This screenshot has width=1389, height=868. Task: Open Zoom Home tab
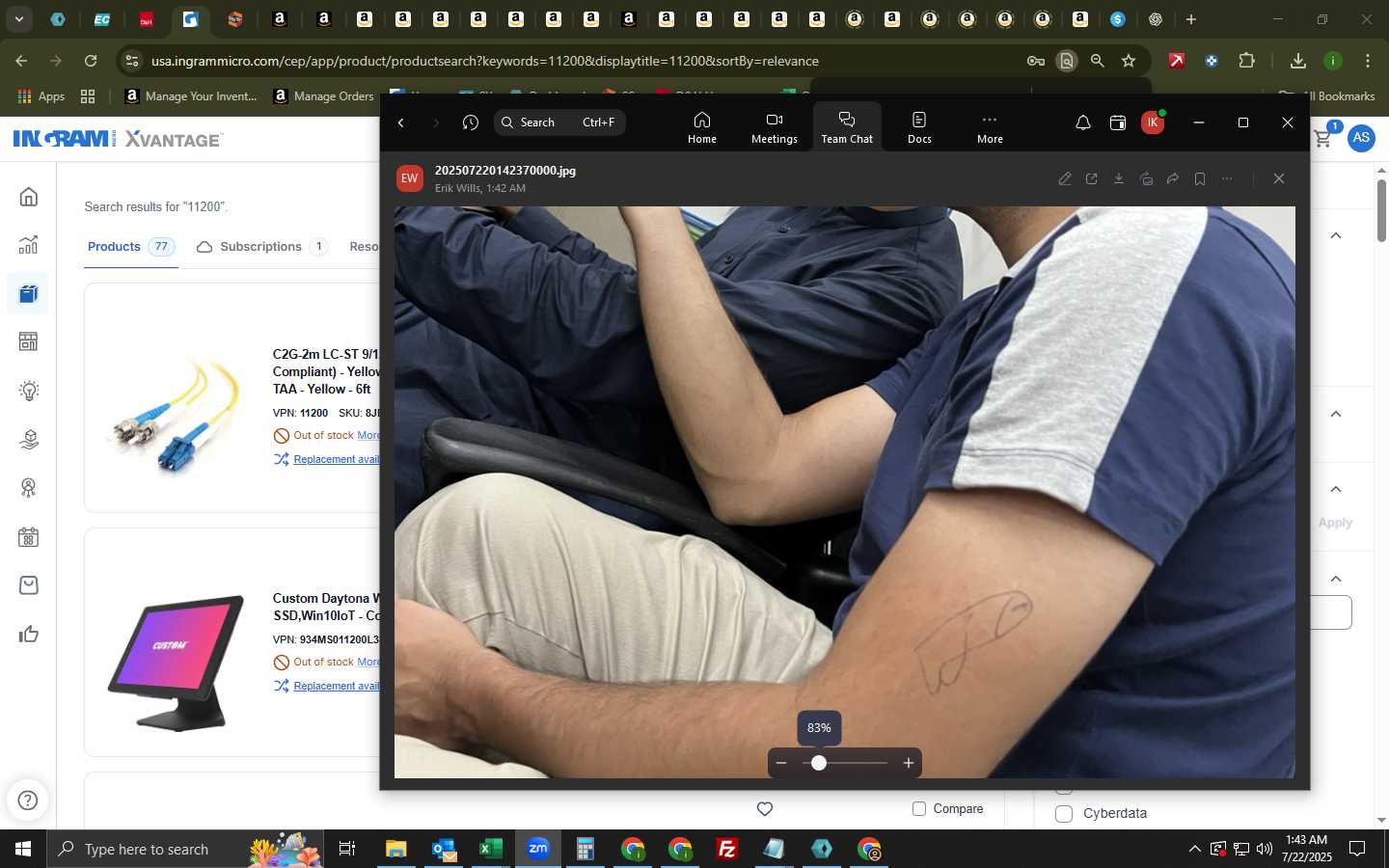click(x=702, y=126)
